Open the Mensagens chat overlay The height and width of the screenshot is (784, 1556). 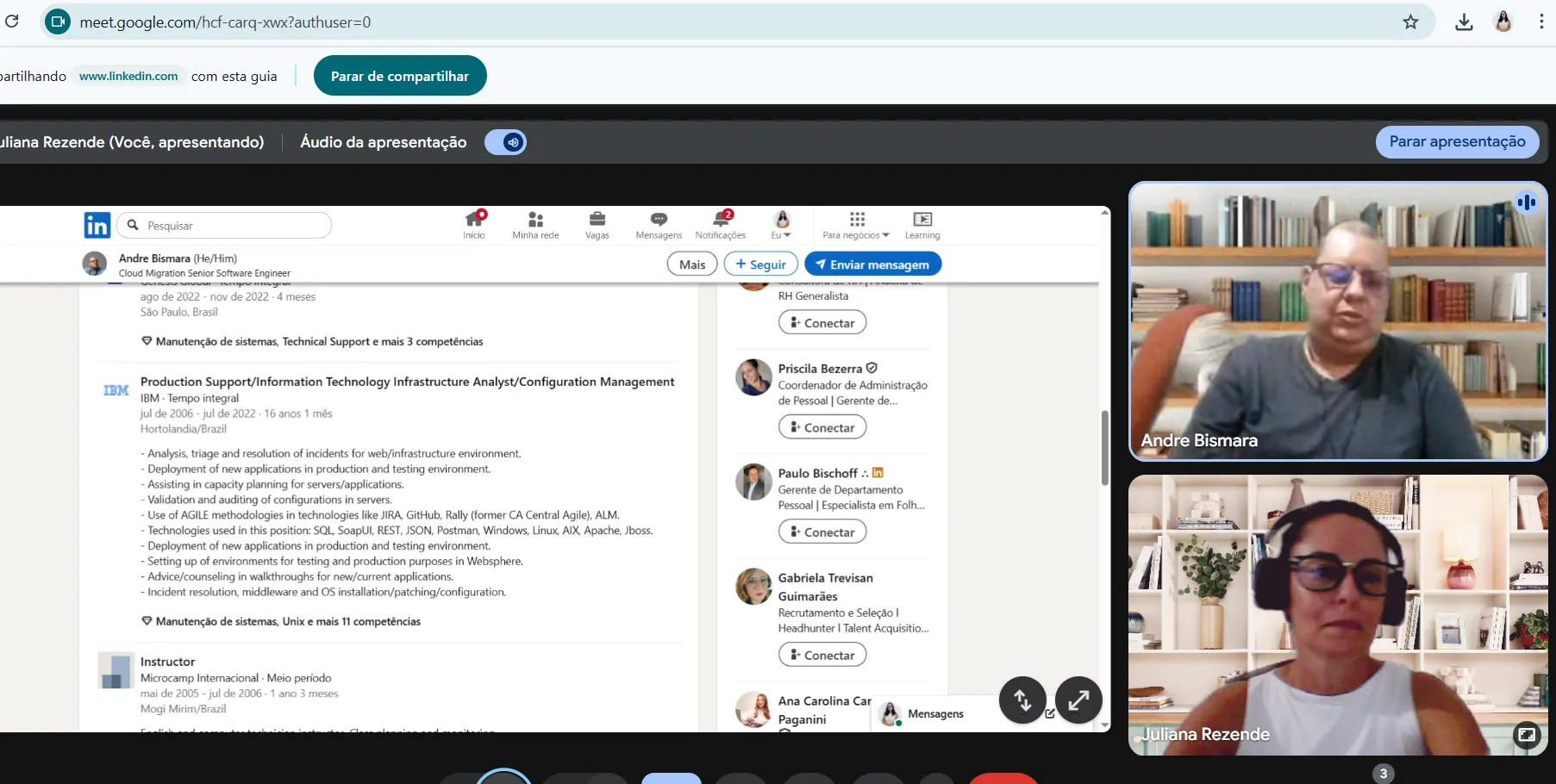pyautogui.click(x=935, y=713)
